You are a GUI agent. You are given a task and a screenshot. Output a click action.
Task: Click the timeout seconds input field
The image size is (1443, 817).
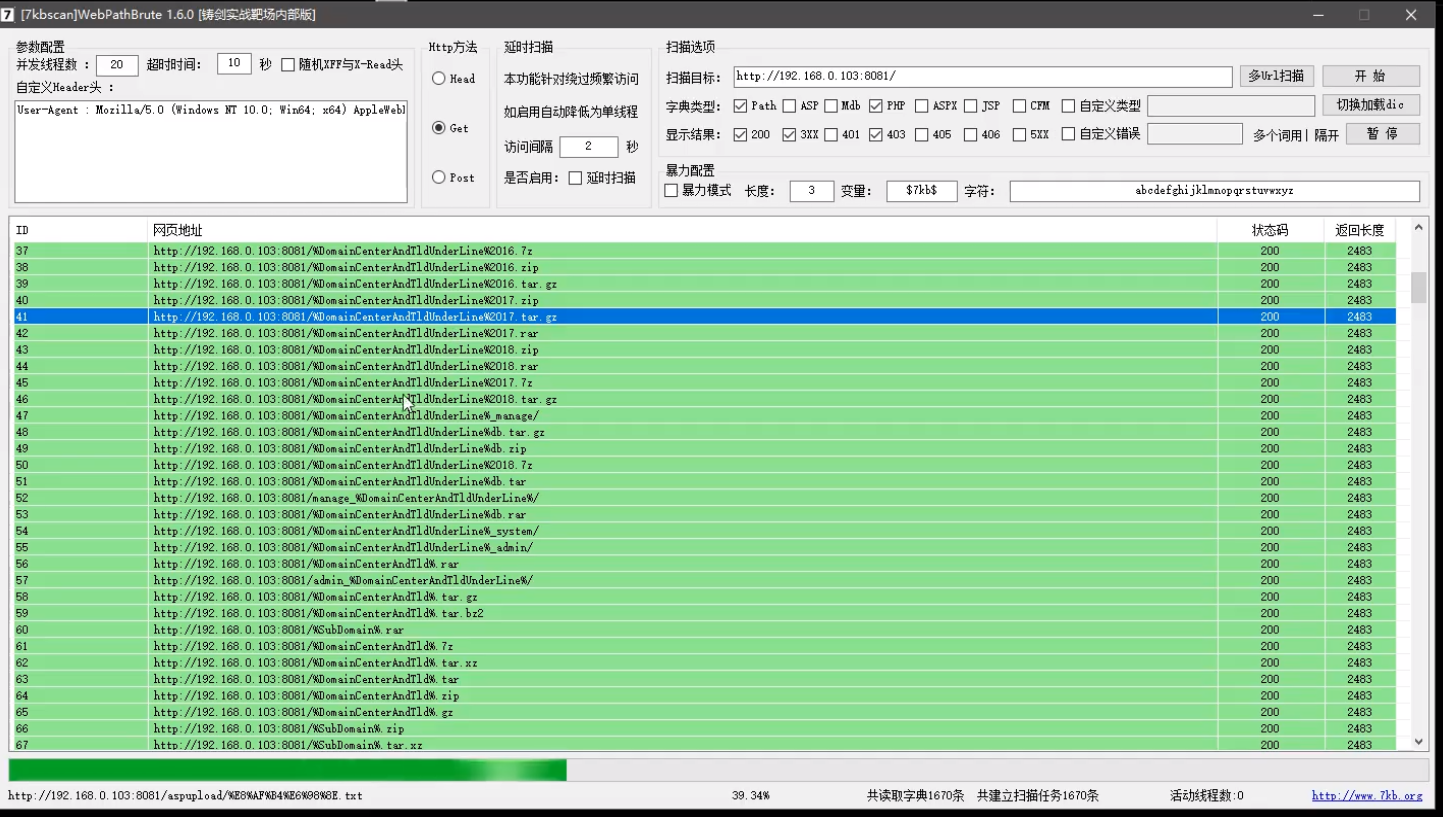click(234, 64)
